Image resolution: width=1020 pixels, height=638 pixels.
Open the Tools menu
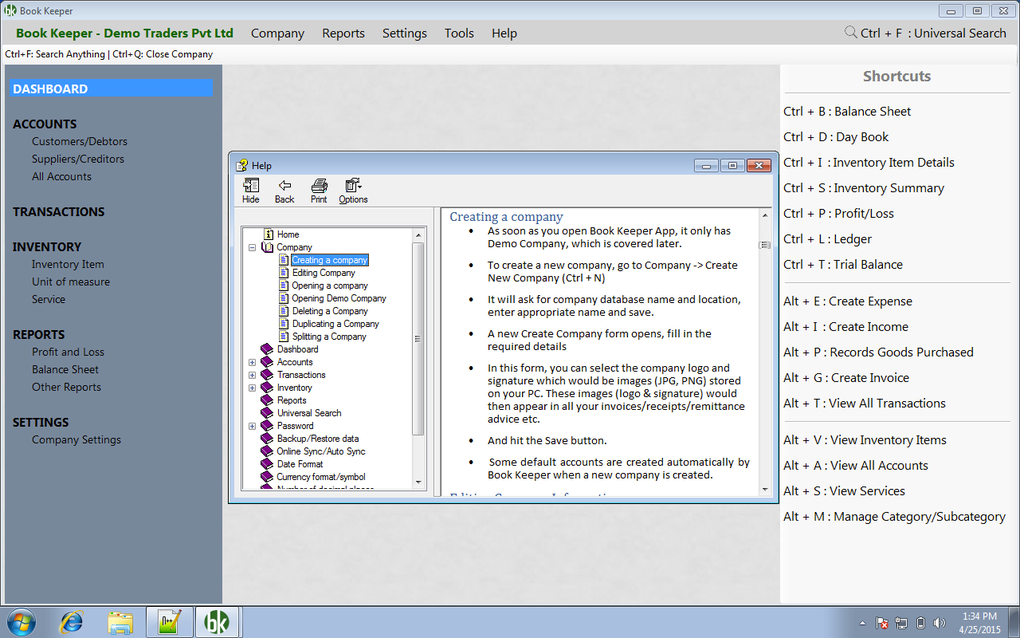pyautogui.click(x=459, y=33)
